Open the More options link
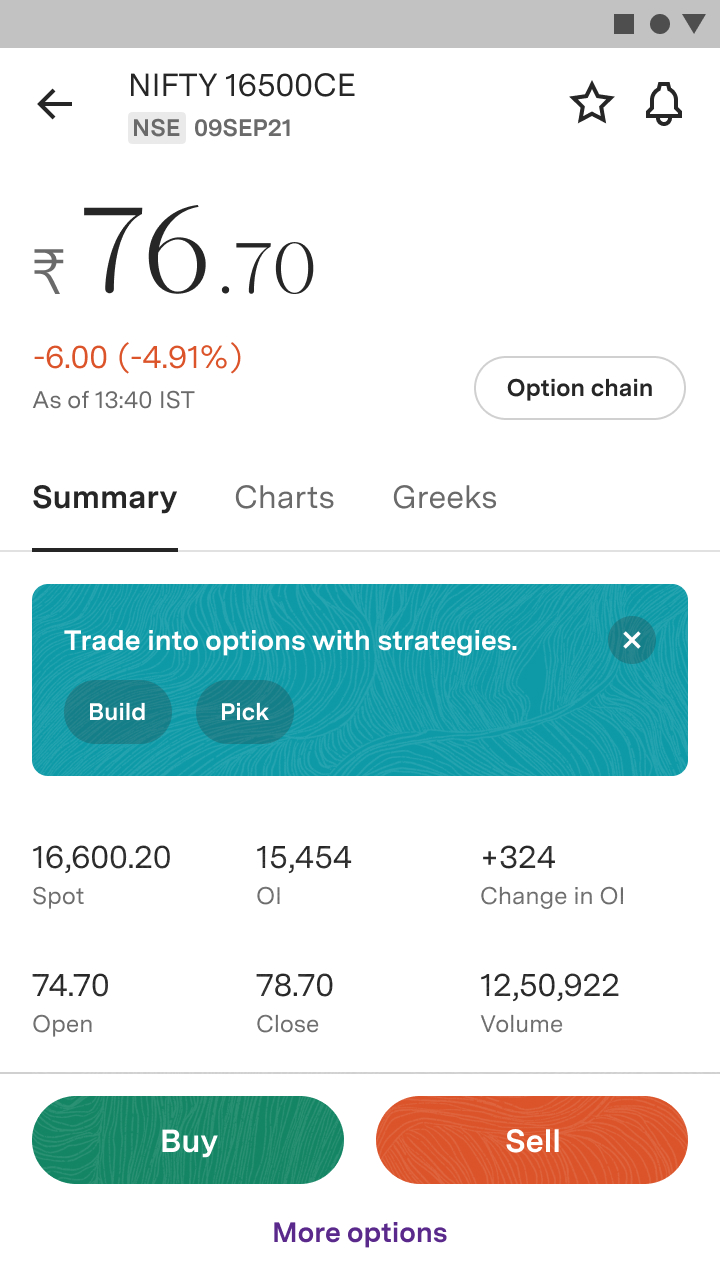This screenshot has height=1280, width=720. tap(360, 1232)
